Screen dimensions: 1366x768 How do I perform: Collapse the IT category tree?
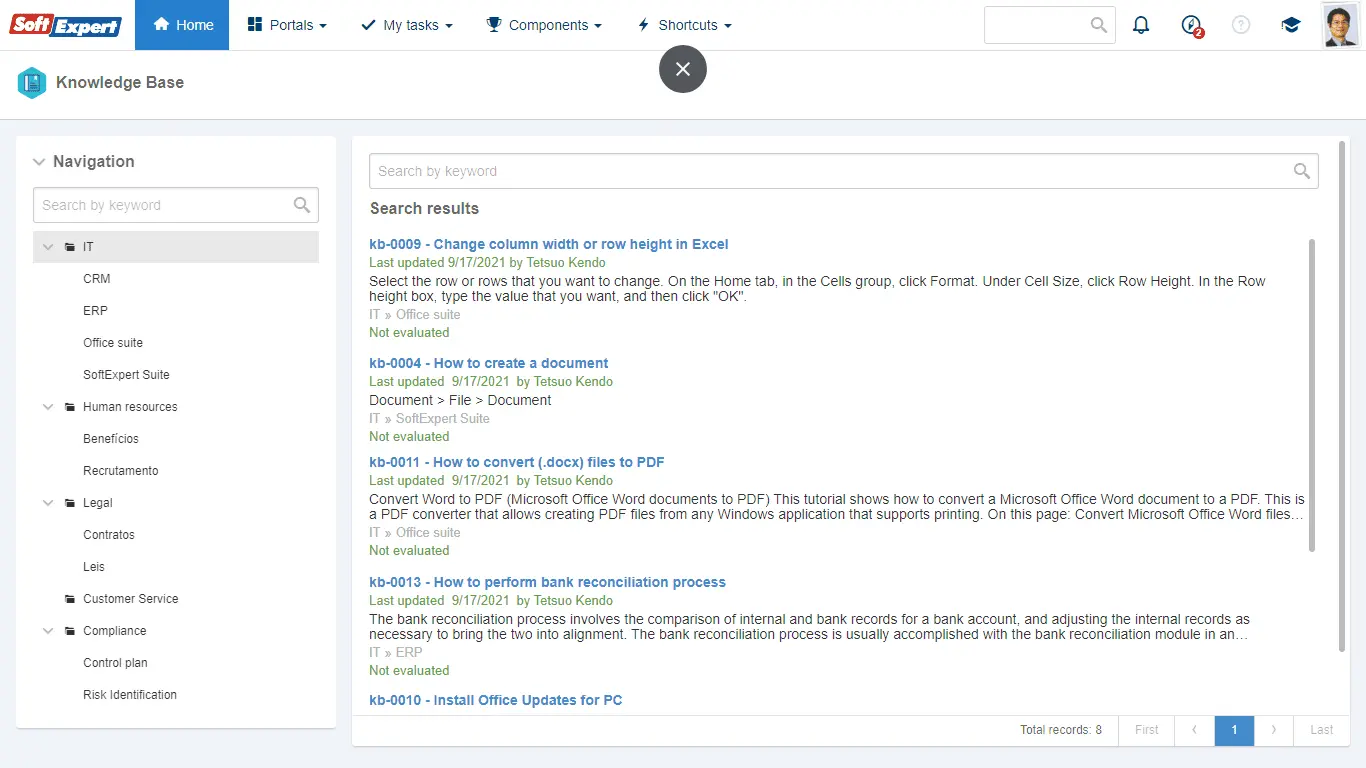[x=47, y=246]
